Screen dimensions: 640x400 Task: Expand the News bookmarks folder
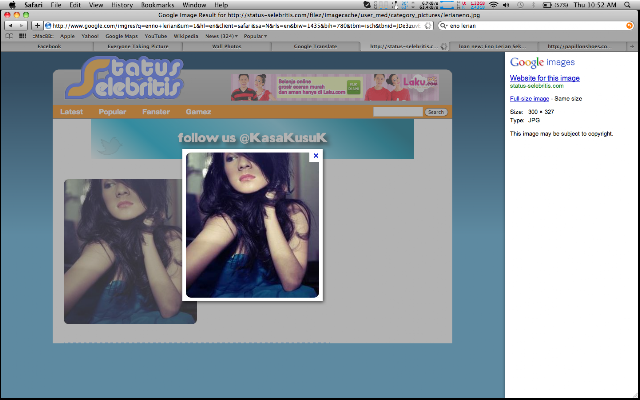(222, 36)
